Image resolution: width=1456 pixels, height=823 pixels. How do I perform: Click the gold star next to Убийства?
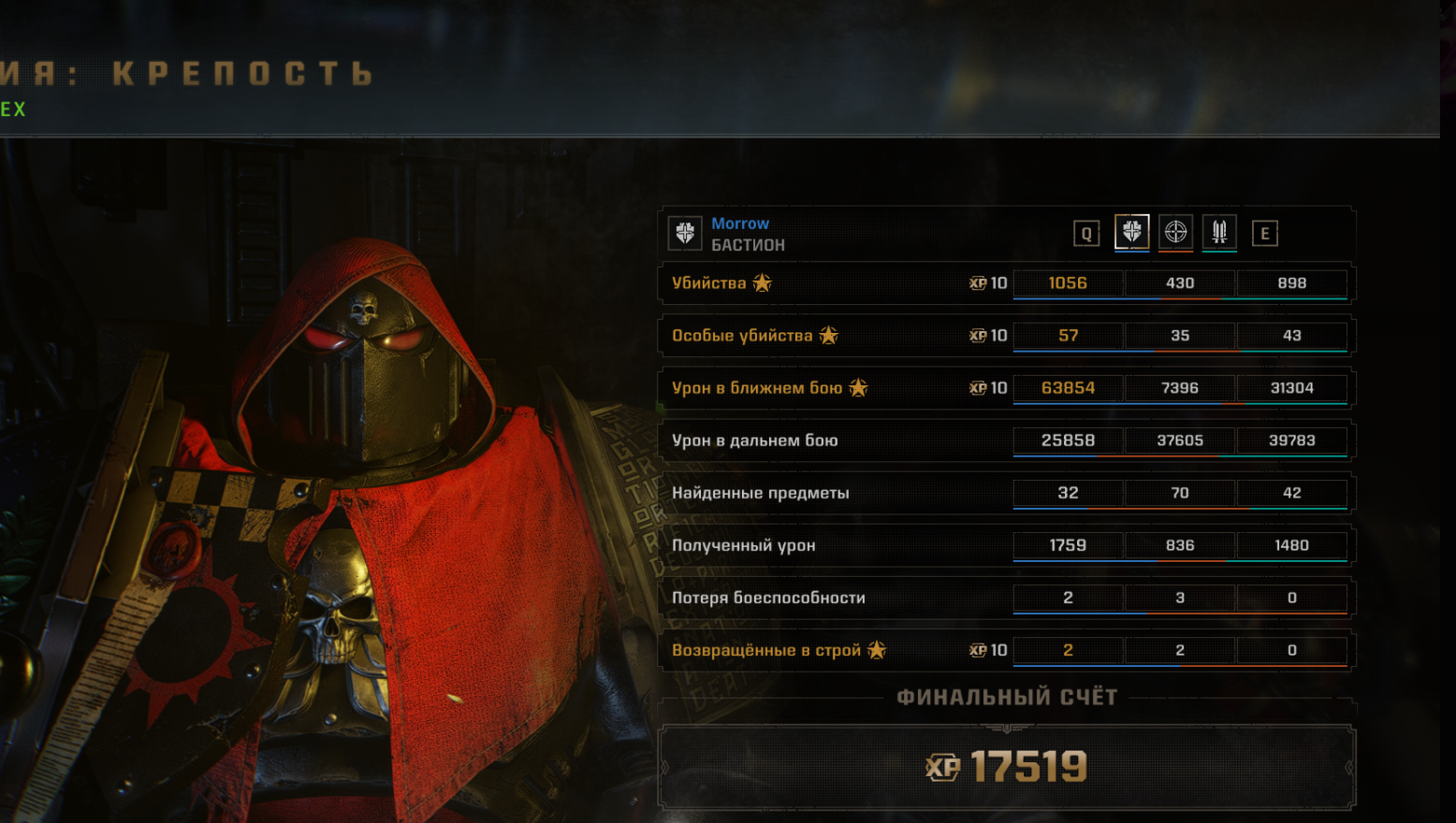tap(763, 282)
